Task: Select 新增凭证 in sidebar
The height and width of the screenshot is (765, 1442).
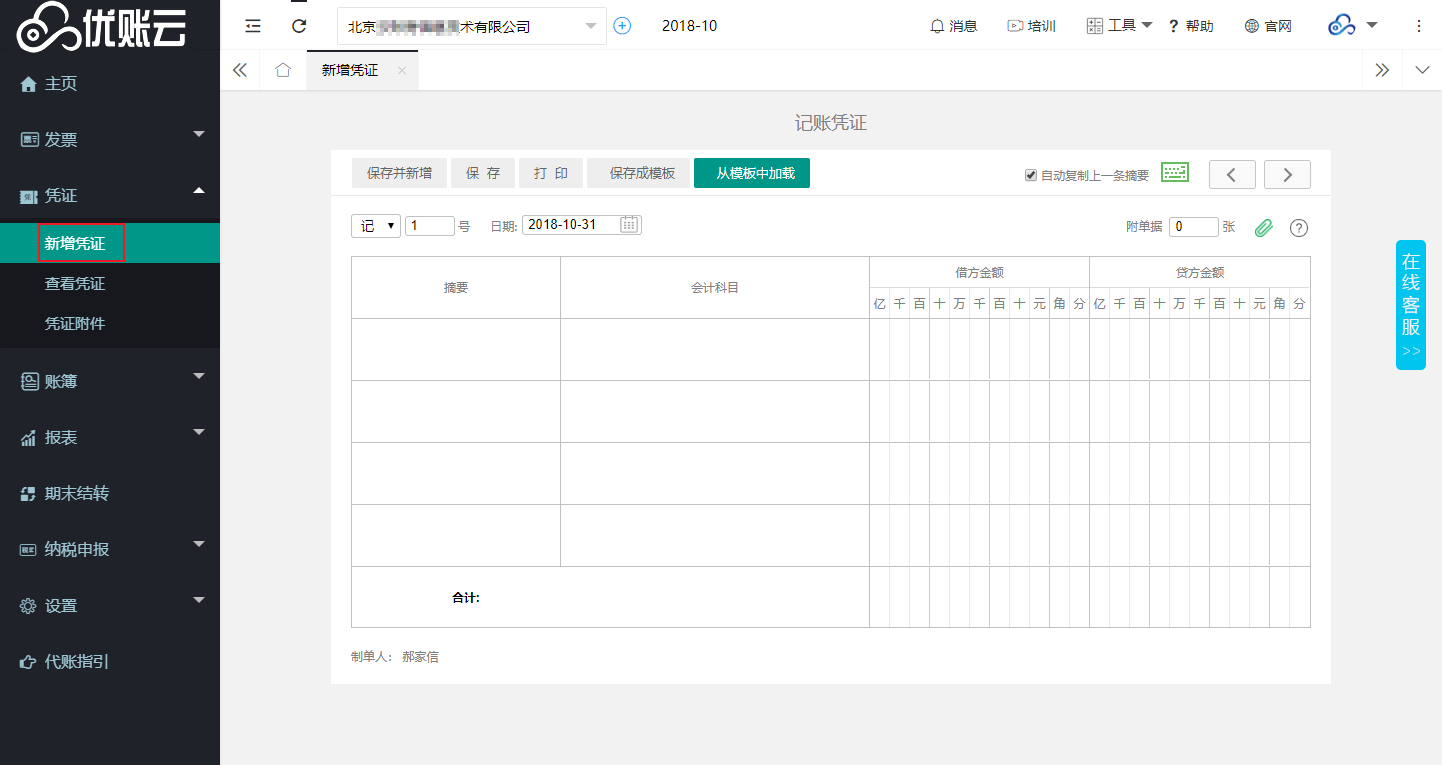Action: pos(110,243)
